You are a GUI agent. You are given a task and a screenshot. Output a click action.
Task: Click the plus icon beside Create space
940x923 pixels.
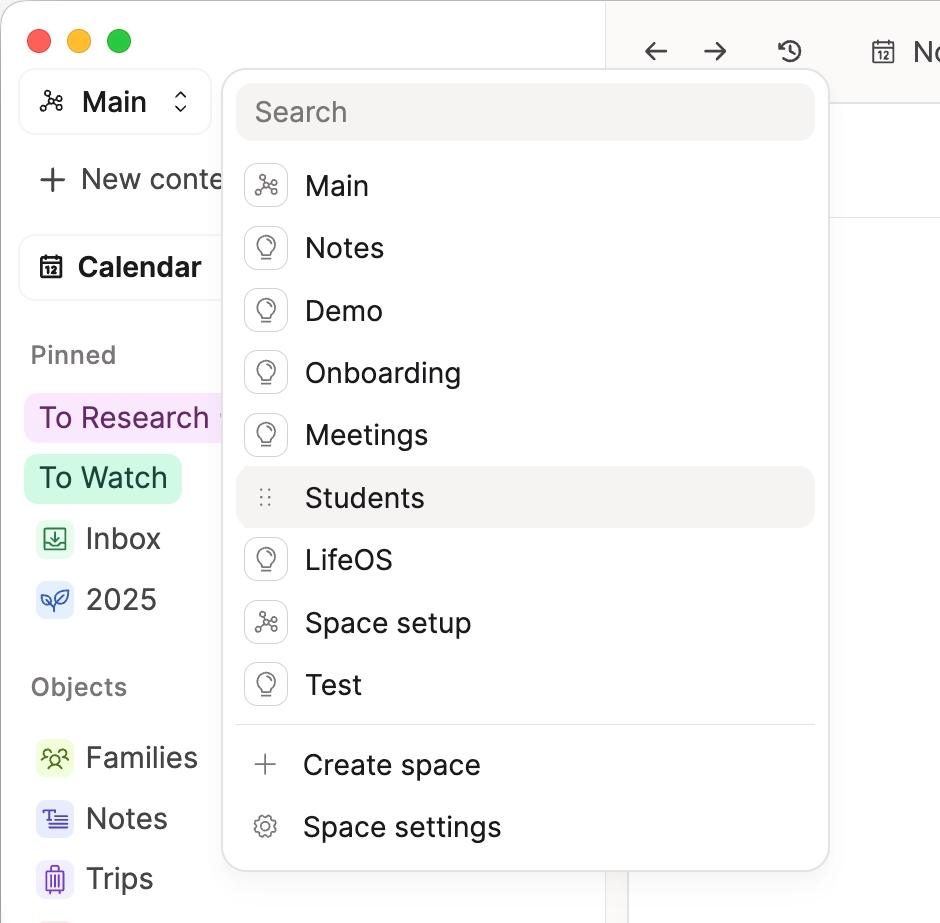pyautogui.click(x=265, y=765)
